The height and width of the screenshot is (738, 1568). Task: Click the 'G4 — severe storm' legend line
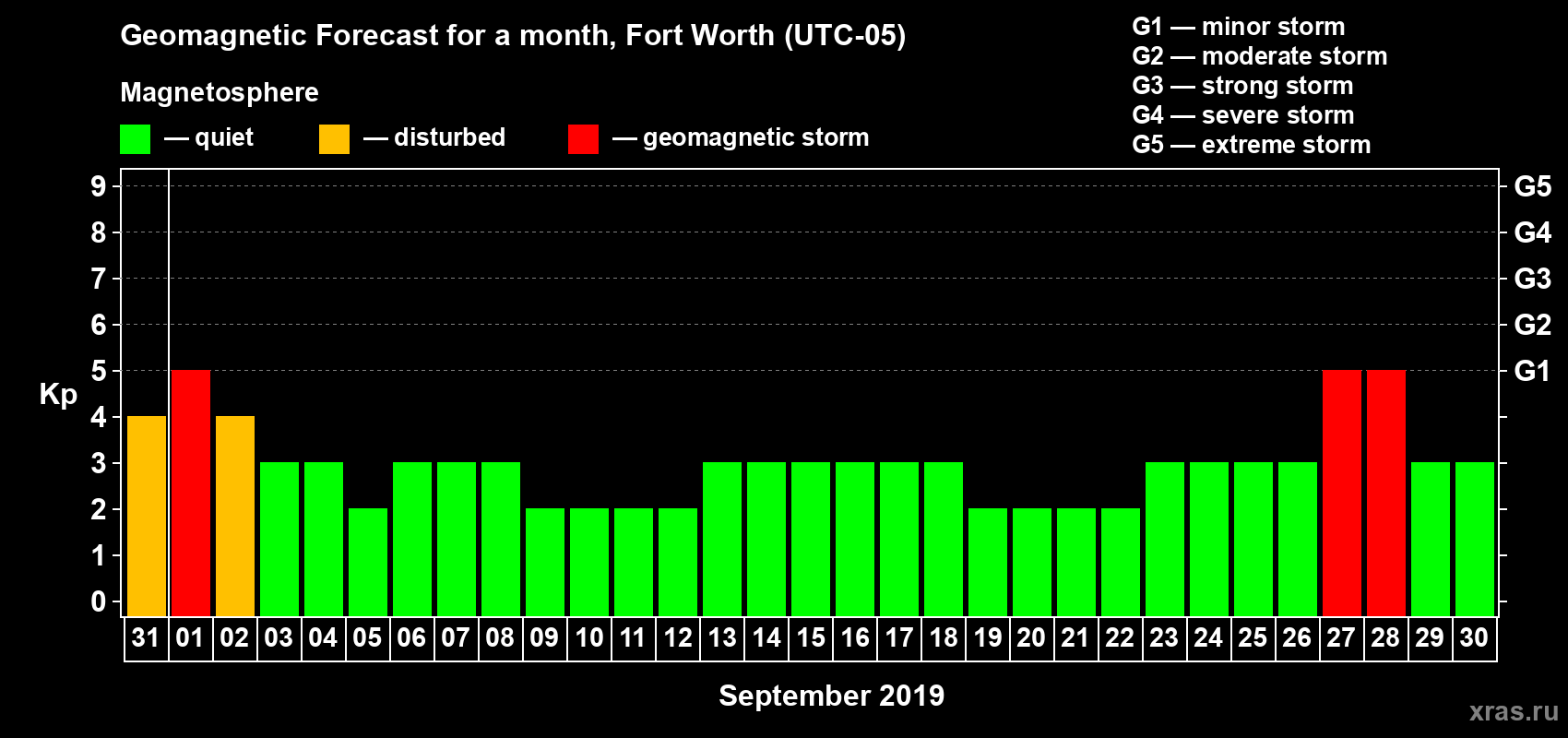(x=1243, y=115)
